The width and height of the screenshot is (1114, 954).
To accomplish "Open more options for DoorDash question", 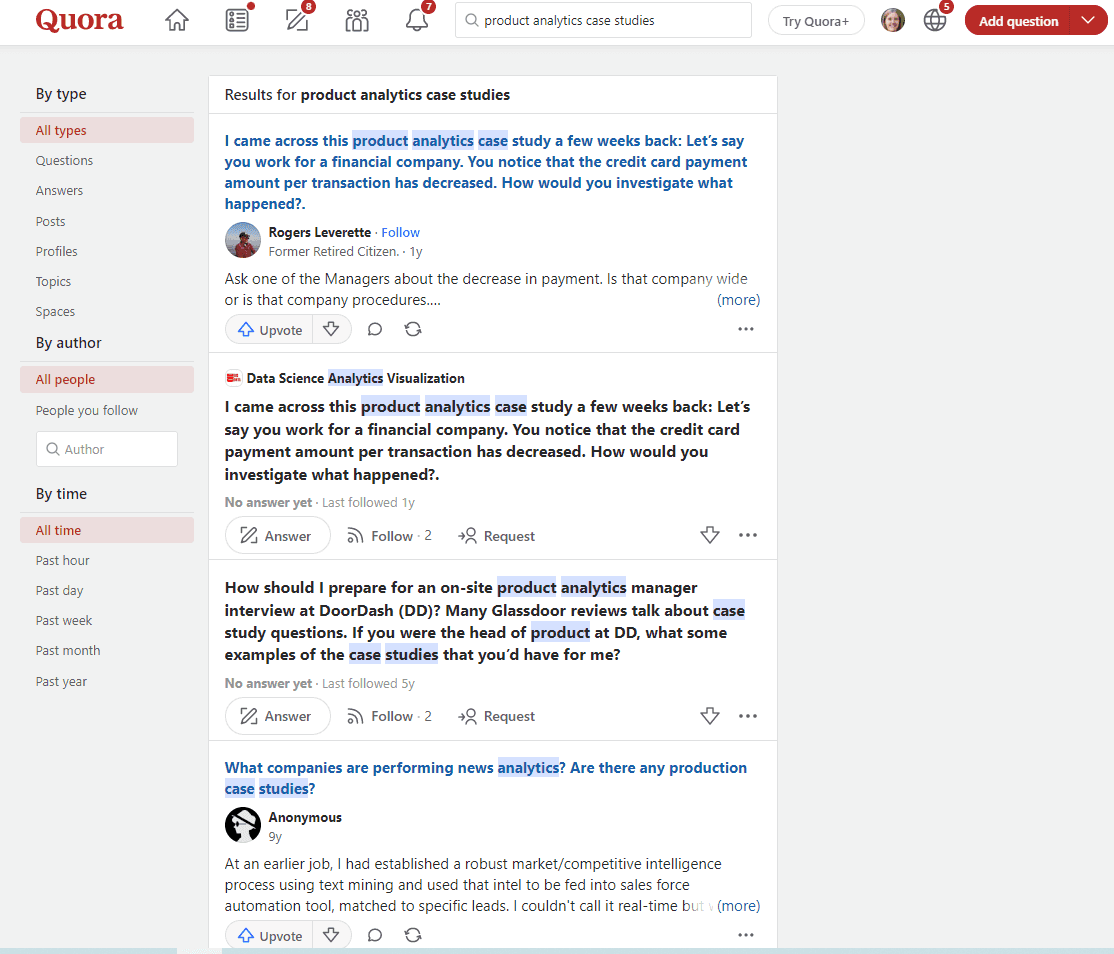I will pos(748,715).
